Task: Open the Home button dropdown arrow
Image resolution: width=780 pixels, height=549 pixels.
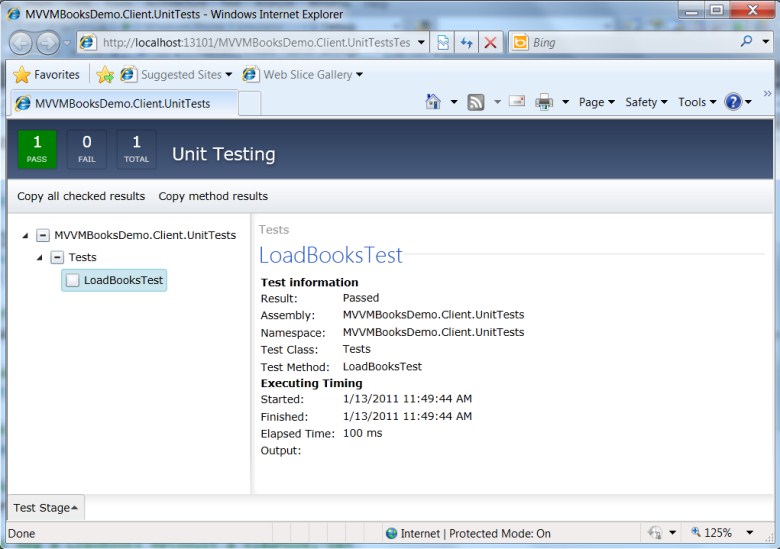Action: pyautogui.click(x=454, y=102)
